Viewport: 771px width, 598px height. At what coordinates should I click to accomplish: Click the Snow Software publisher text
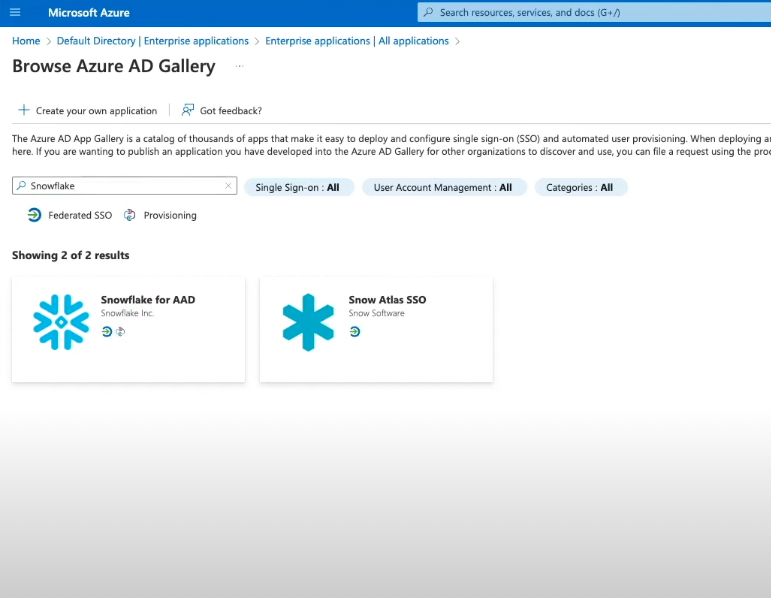coord(377,313)
